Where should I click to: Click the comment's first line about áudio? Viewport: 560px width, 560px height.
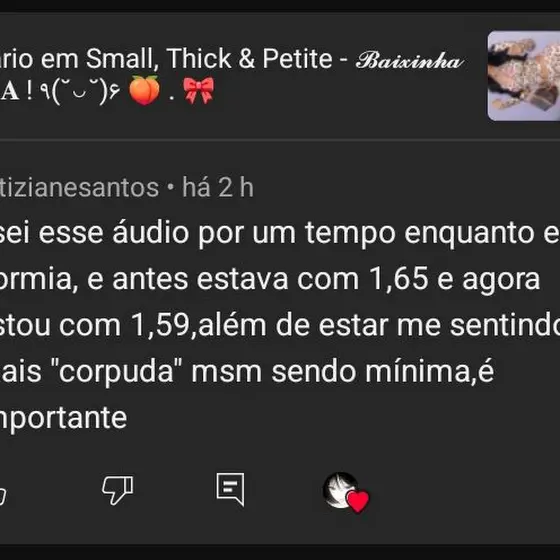coord(280,233)
